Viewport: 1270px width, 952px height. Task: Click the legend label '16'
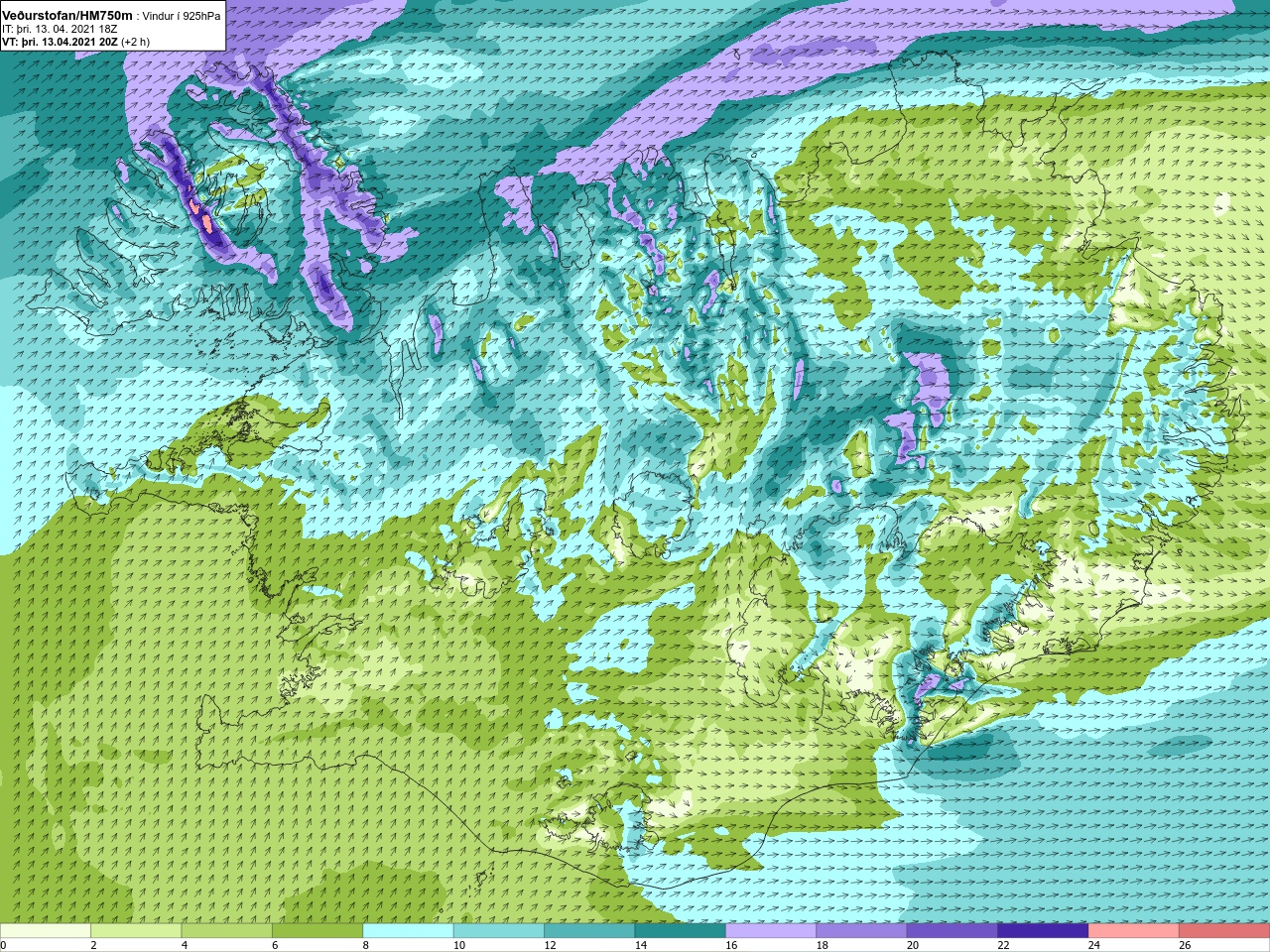click(730, 945)
